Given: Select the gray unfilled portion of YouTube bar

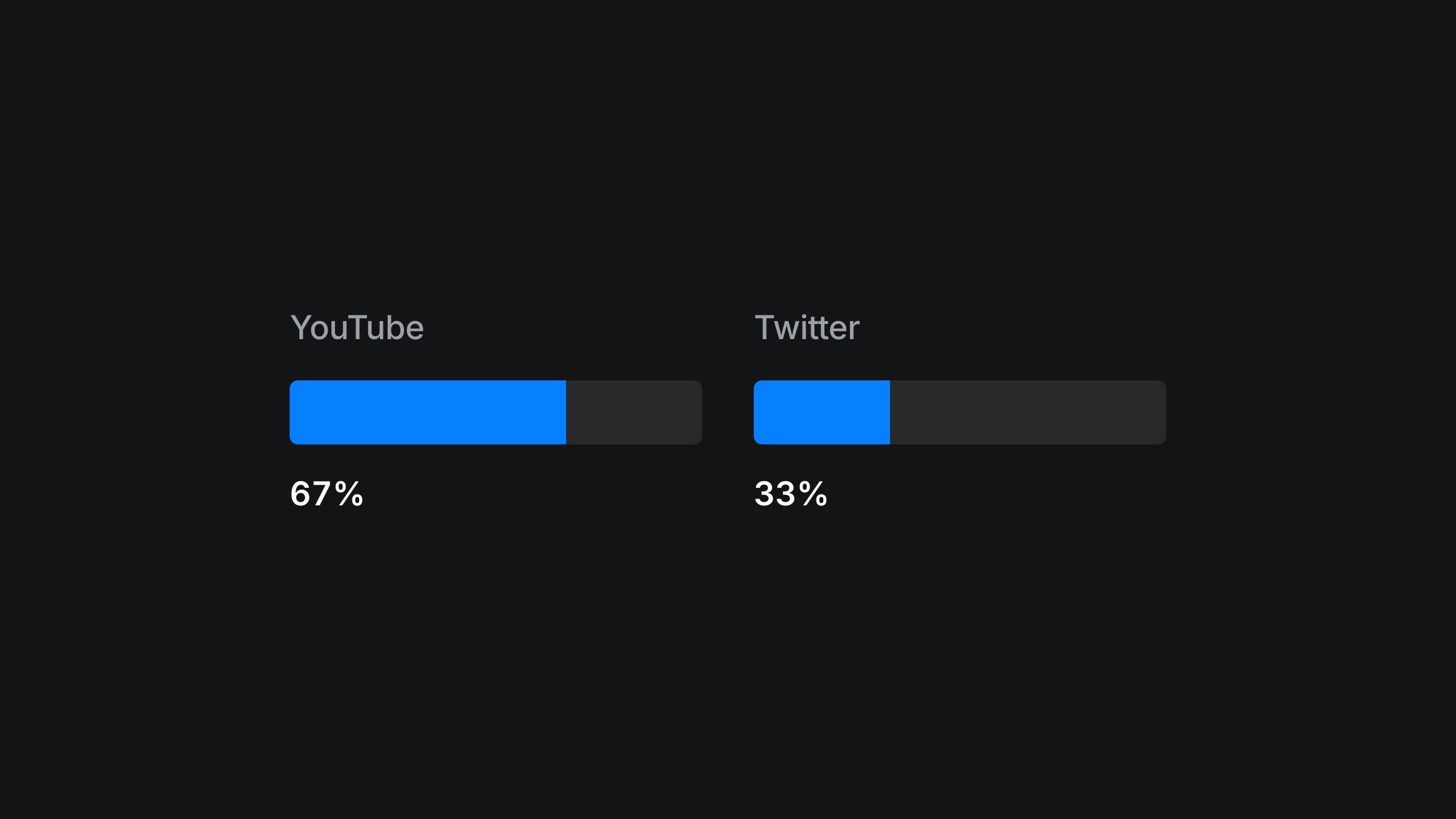Looking at the screenshot, I should tap(634, 413).
